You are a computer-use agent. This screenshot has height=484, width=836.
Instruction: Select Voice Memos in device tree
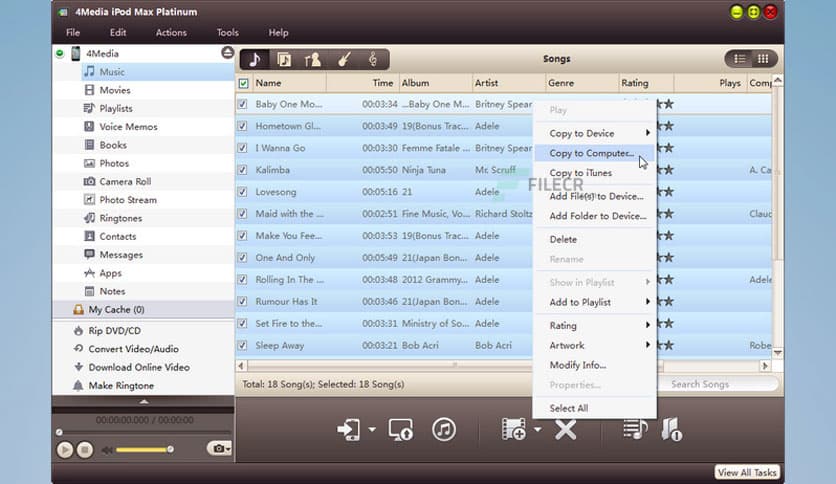128,127
